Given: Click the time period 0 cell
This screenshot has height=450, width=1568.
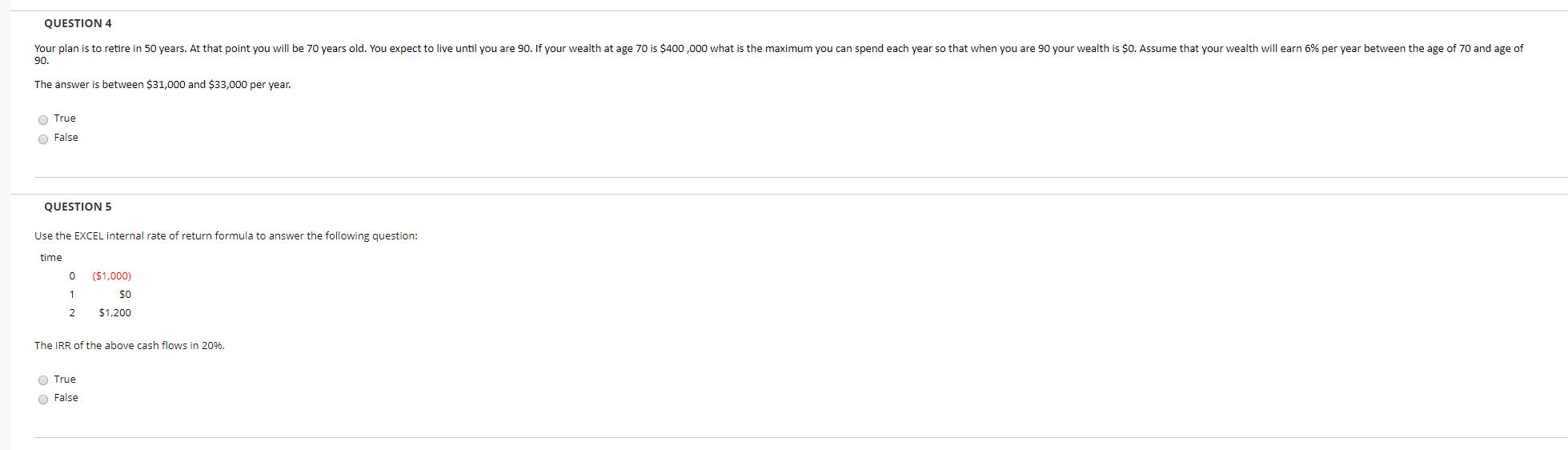Looking at the screenshot, I should 72,276.
